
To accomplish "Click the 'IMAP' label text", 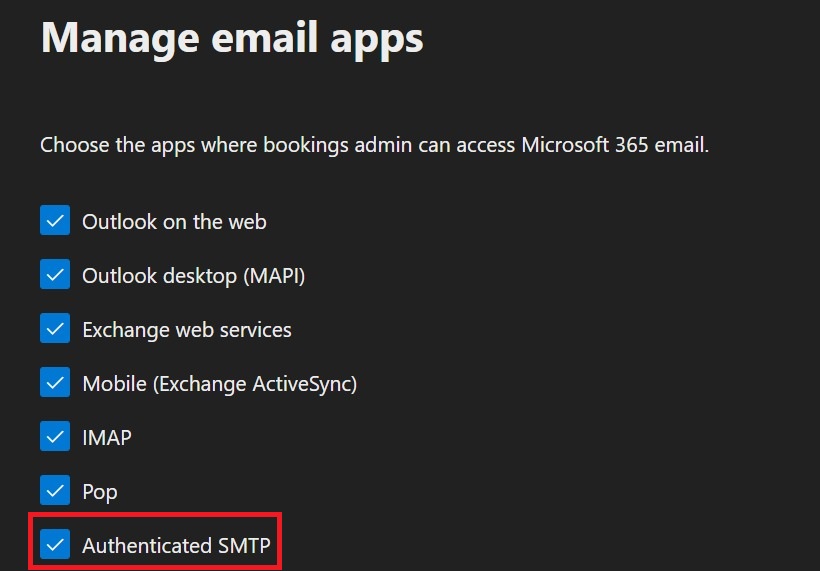I will [x=107, y=437].
